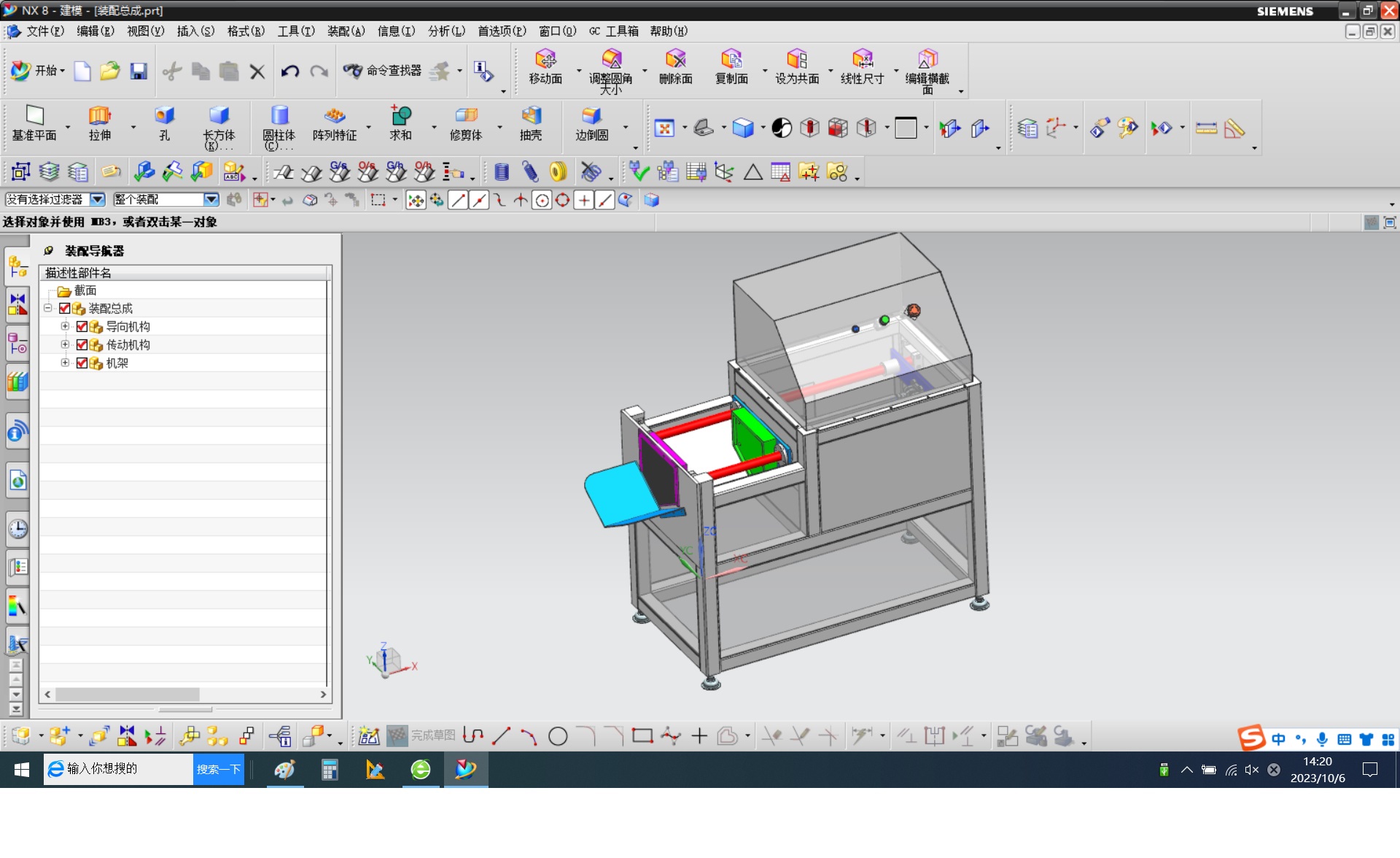Click the Save floppy disk icon

pyautogui.click(x=139, y=71)
